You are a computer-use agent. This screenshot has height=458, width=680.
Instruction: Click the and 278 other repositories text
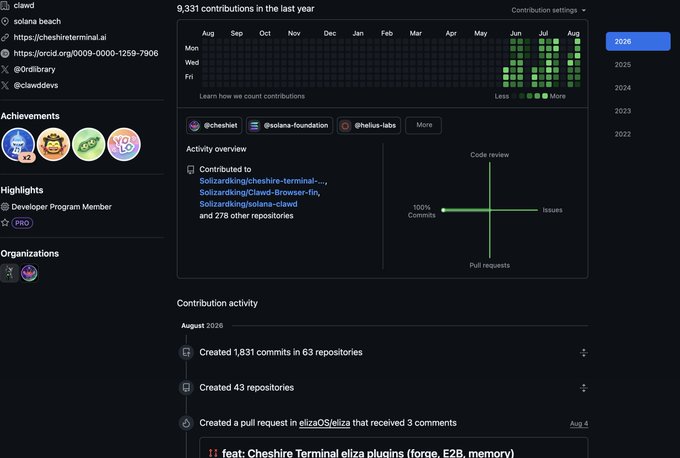246,216
